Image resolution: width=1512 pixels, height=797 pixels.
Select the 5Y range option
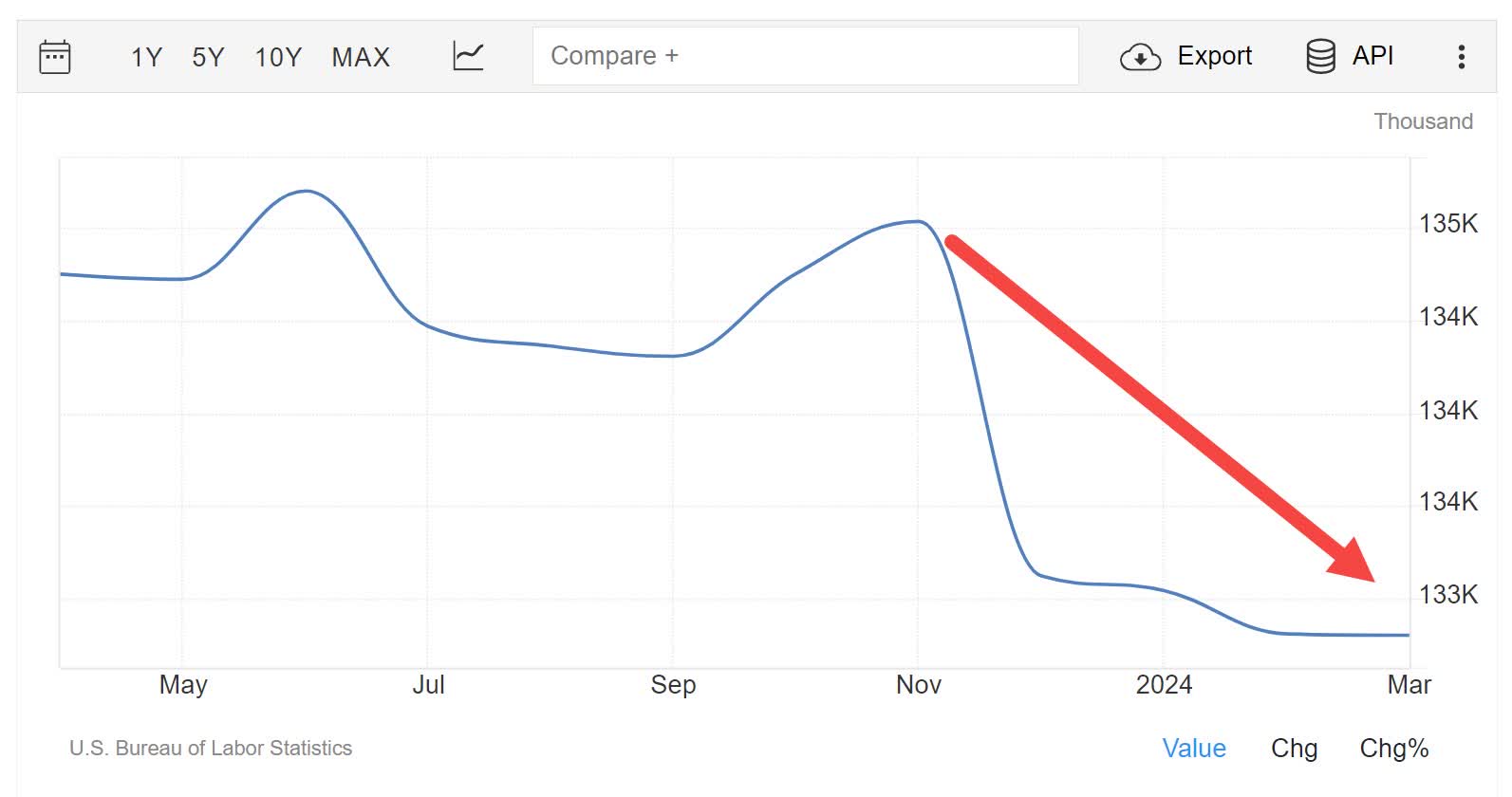208,57
